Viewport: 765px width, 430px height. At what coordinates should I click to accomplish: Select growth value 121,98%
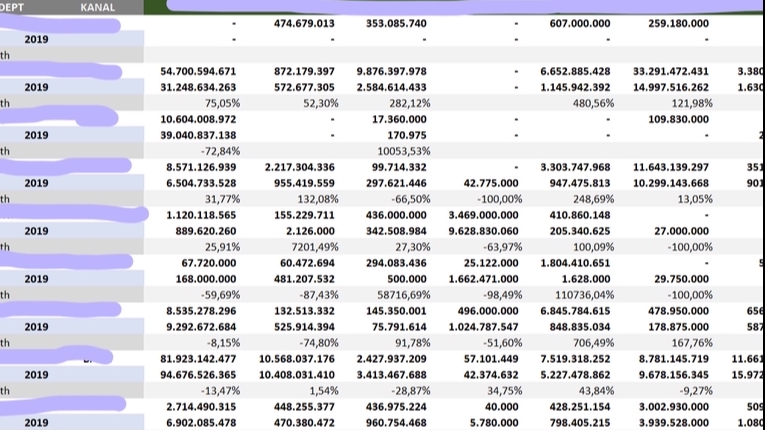(692, 103)
